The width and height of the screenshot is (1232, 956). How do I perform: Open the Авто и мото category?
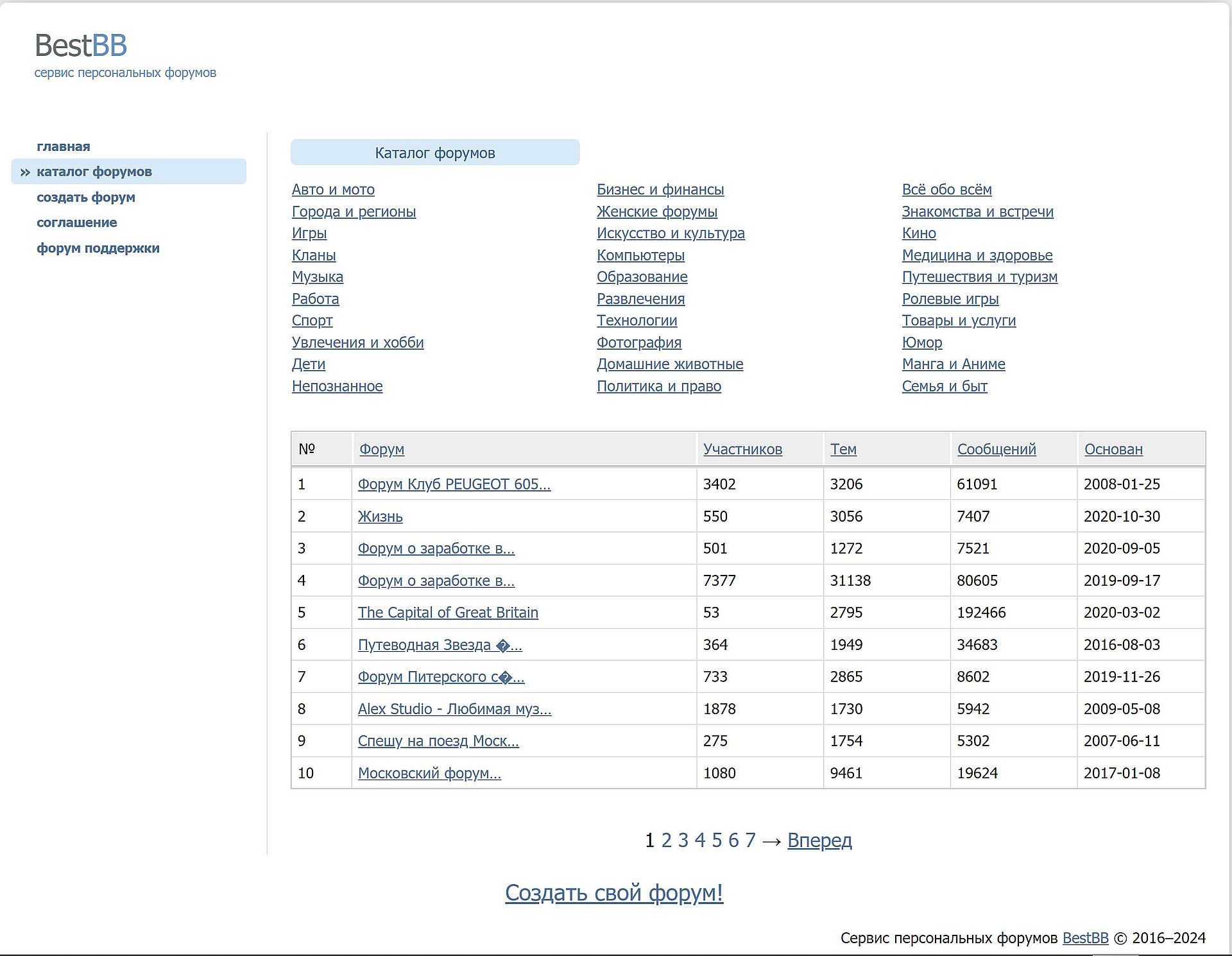(333, 189)
